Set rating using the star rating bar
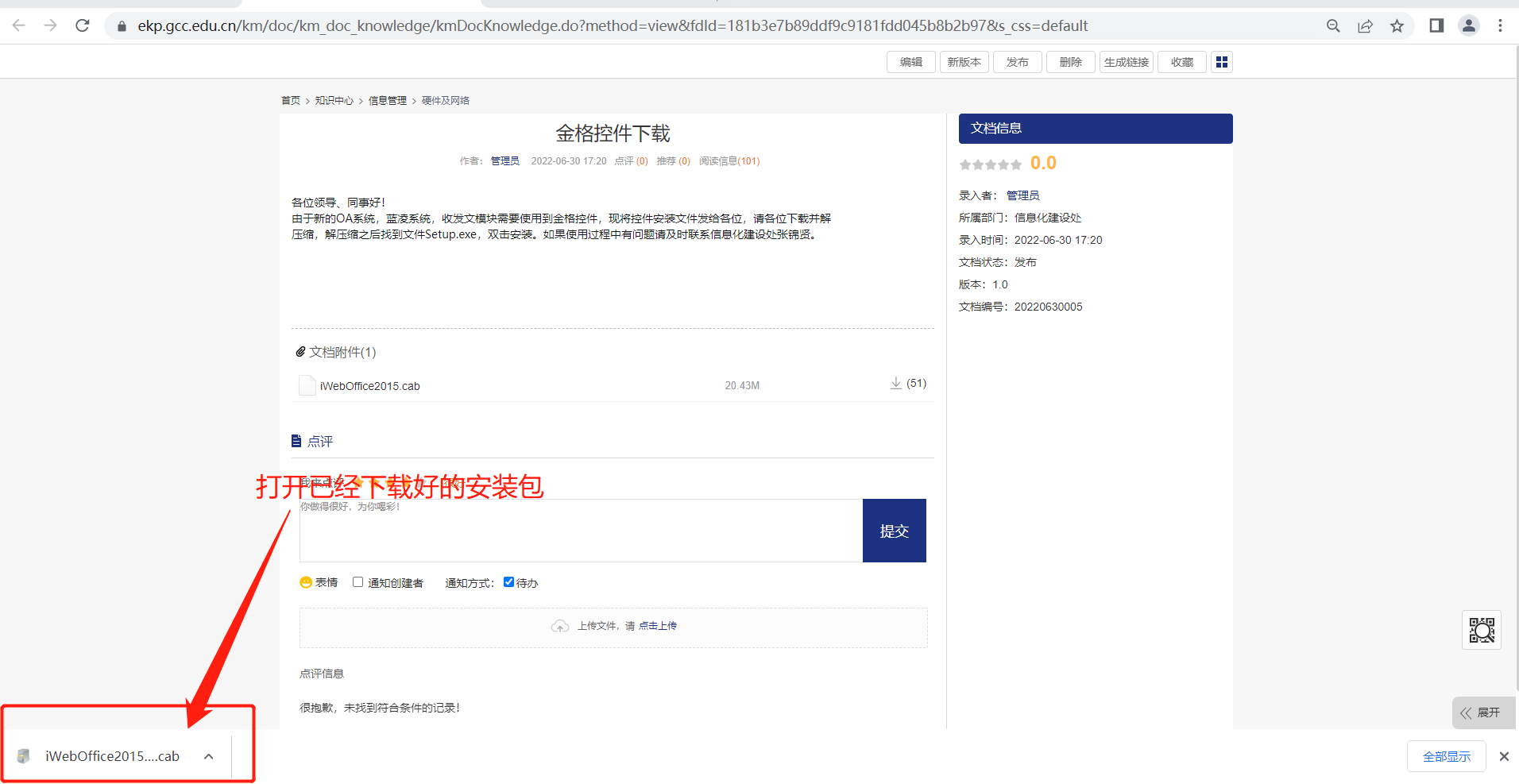Viewport: 1519px width, 784px height. 990,164
